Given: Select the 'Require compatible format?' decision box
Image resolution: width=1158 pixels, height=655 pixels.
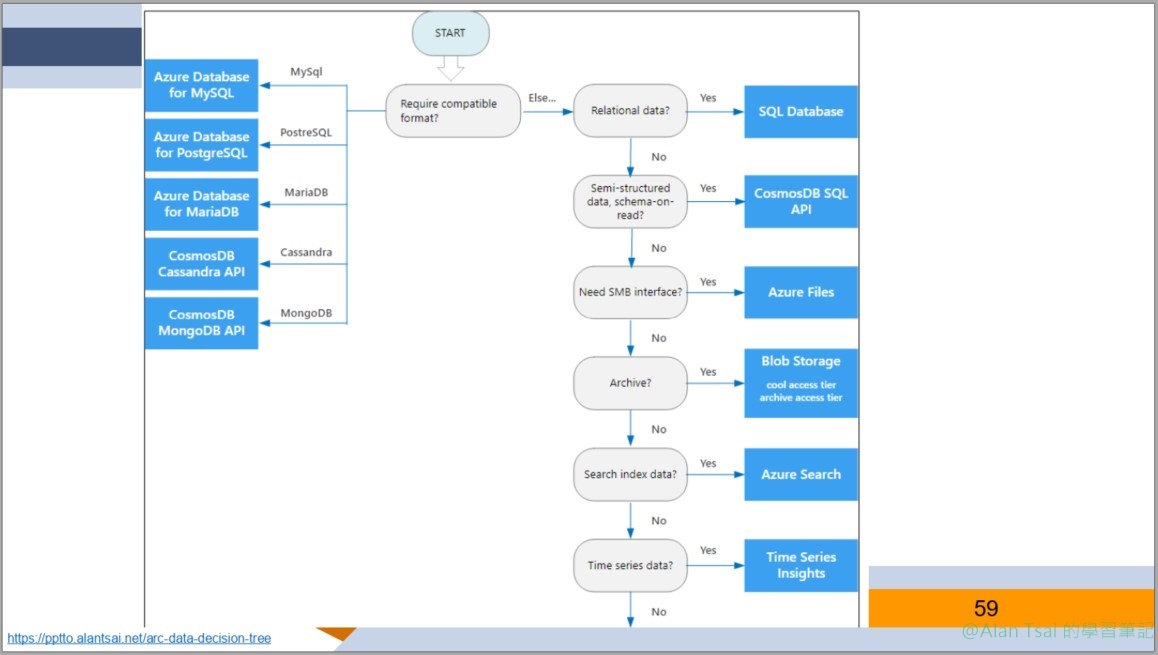Looking at the screenshot, I should (x=453, y=111).
